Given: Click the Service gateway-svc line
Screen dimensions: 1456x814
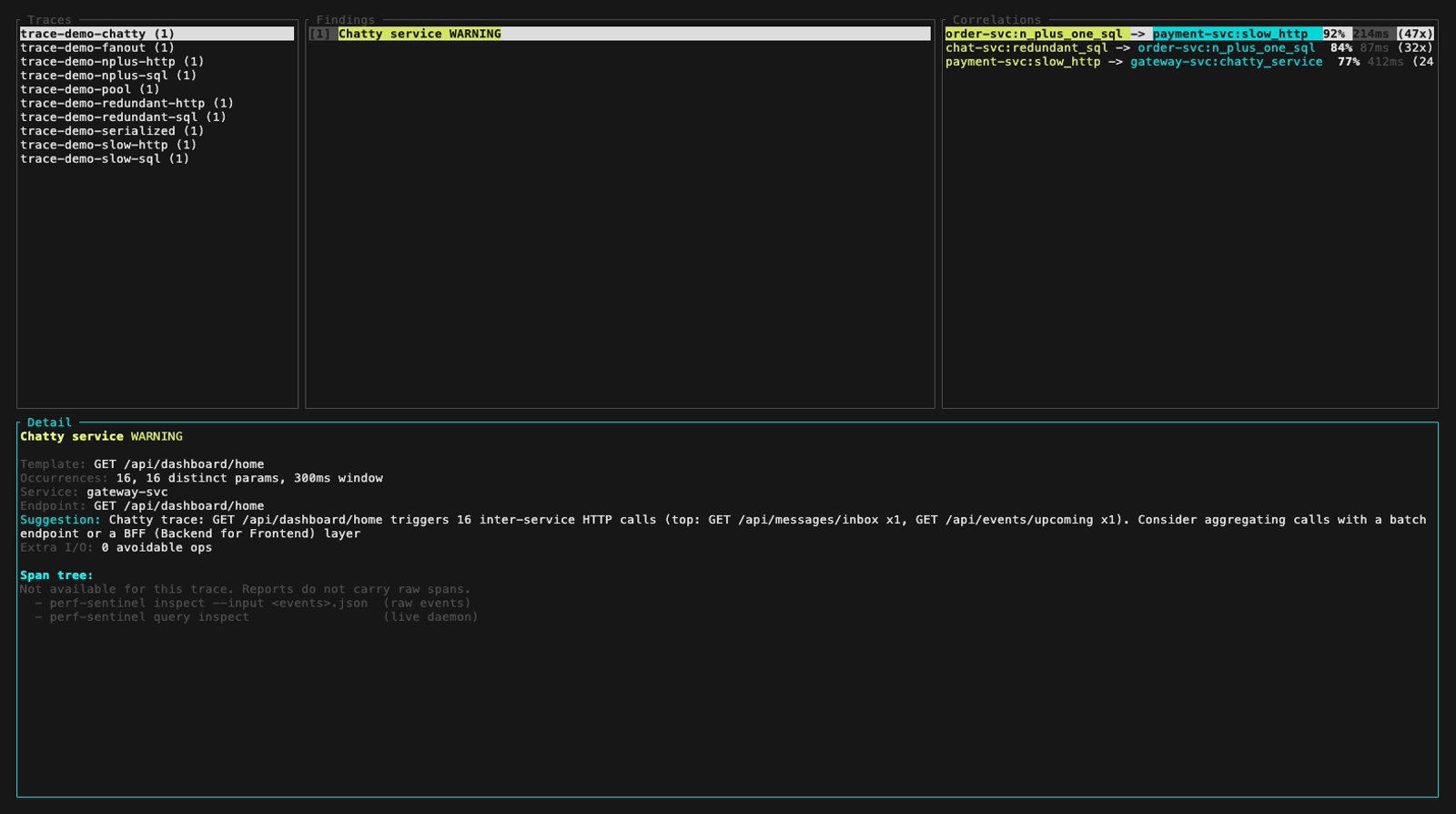Looking at the screenshot, I should click(94, 492).
